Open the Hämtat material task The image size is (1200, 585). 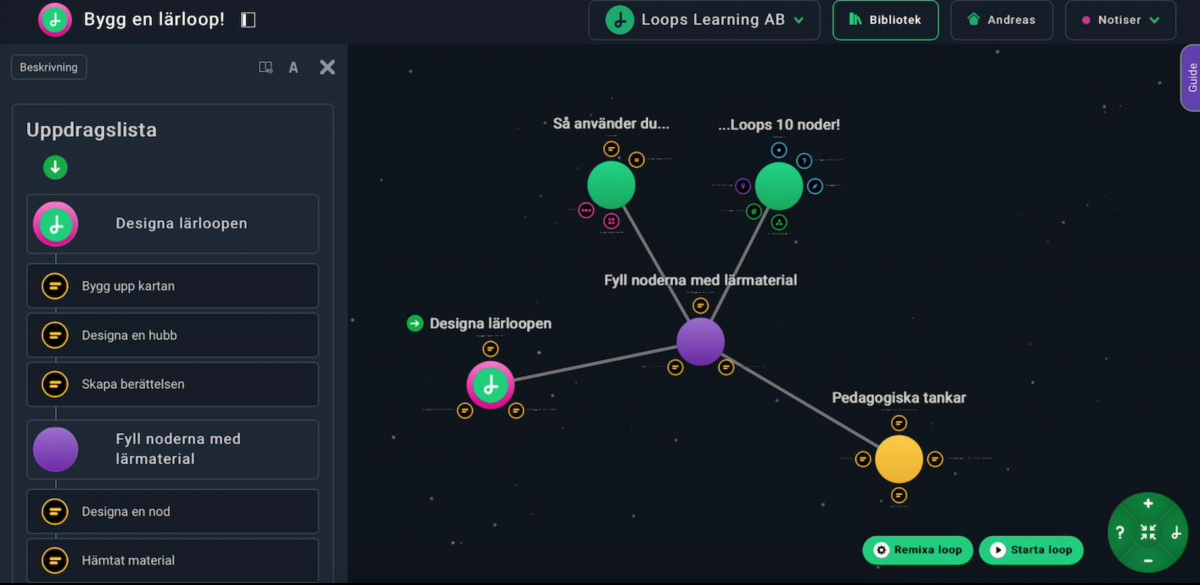(x=172, y=560)
